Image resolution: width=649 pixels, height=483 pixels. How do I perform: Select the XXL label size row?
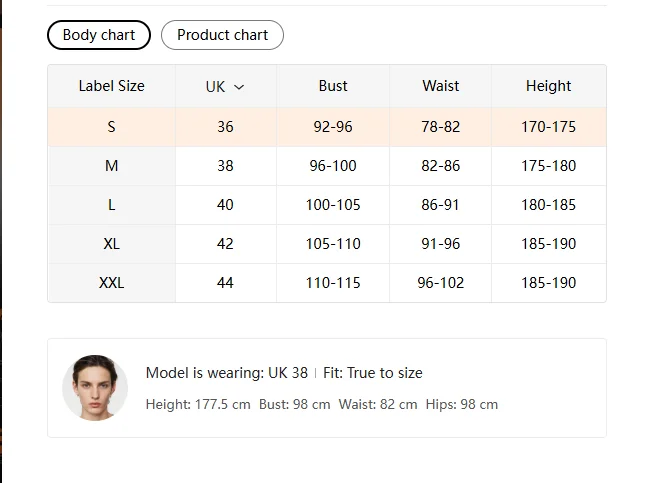point(111,283)
